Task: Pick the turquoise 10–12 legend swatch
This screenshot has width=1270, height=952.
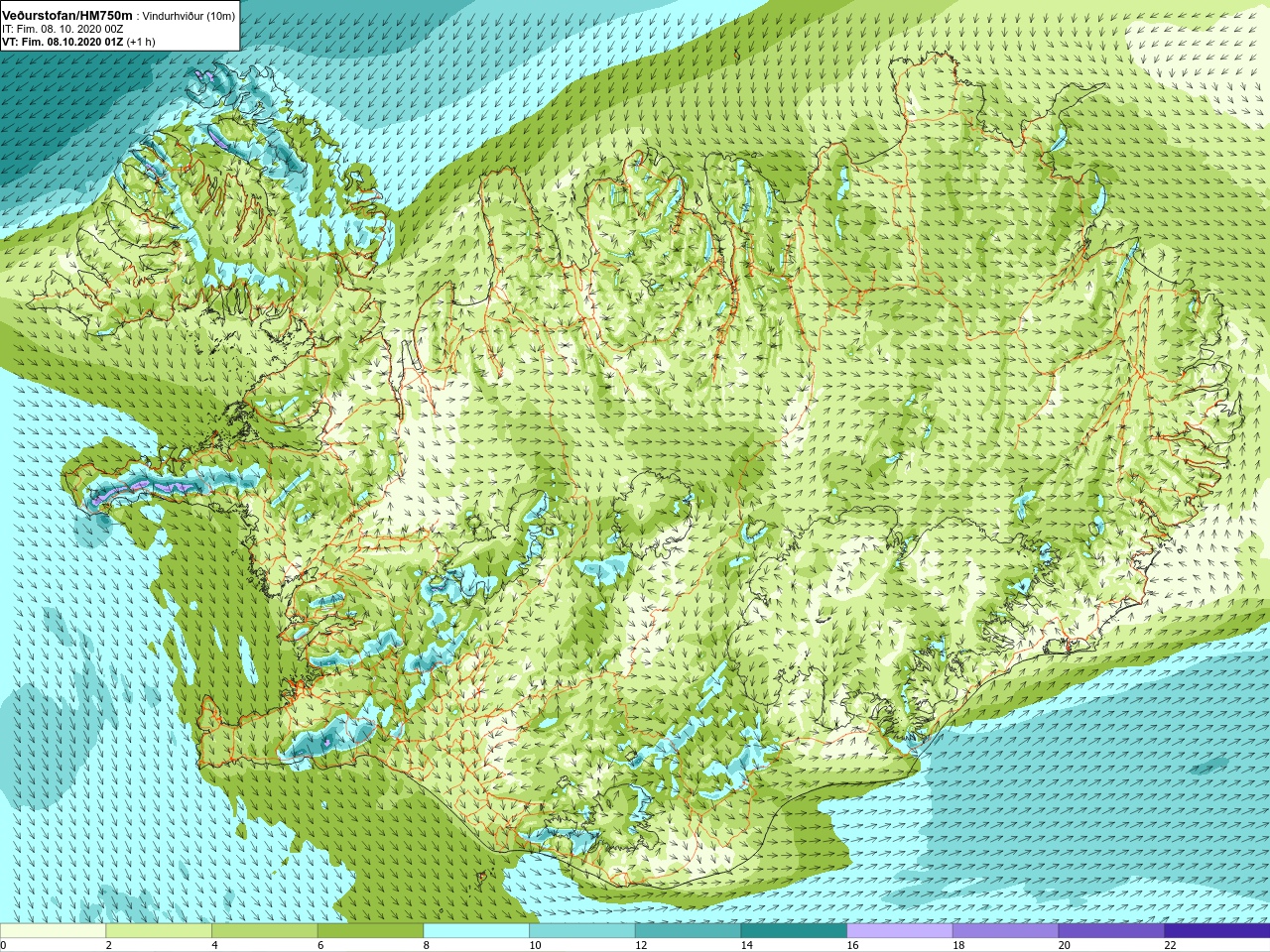Action: (x=581, y=930)
